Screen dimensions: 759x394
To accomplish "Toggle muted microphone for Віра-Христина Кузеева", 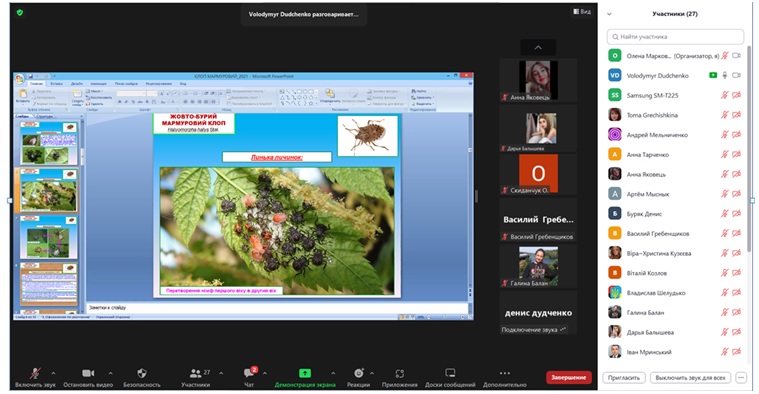I will [x=725, y=253].
